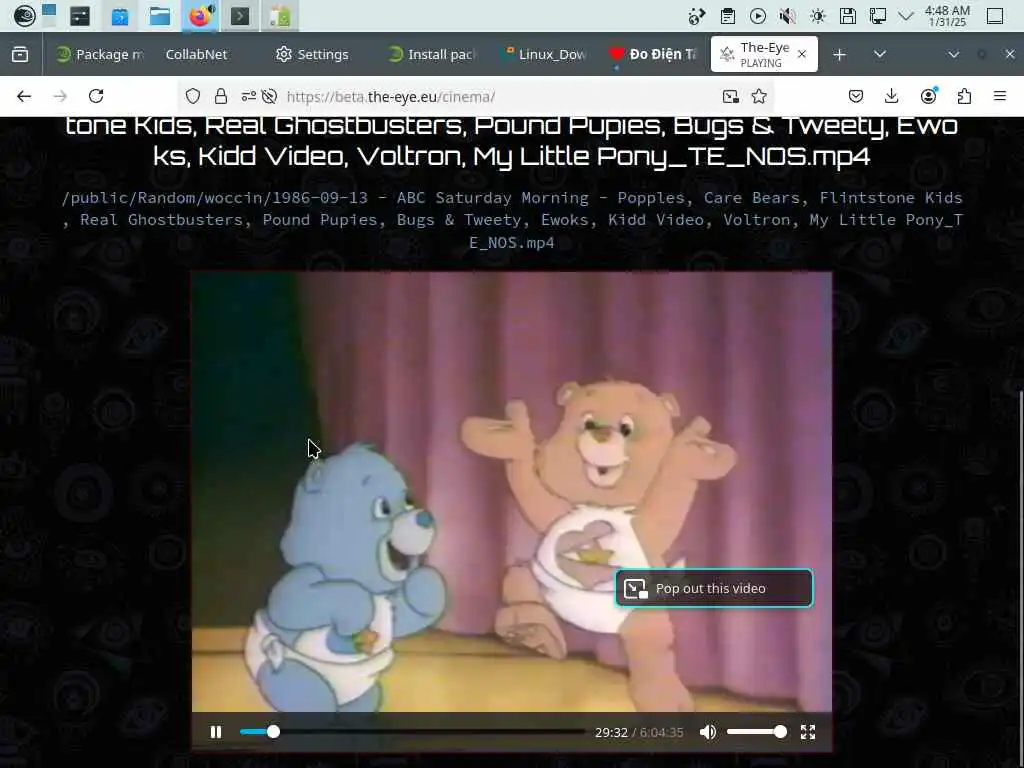Pause the playing video
The width and height of the screenshot is (1024, 768).
(x=216, y=732)
